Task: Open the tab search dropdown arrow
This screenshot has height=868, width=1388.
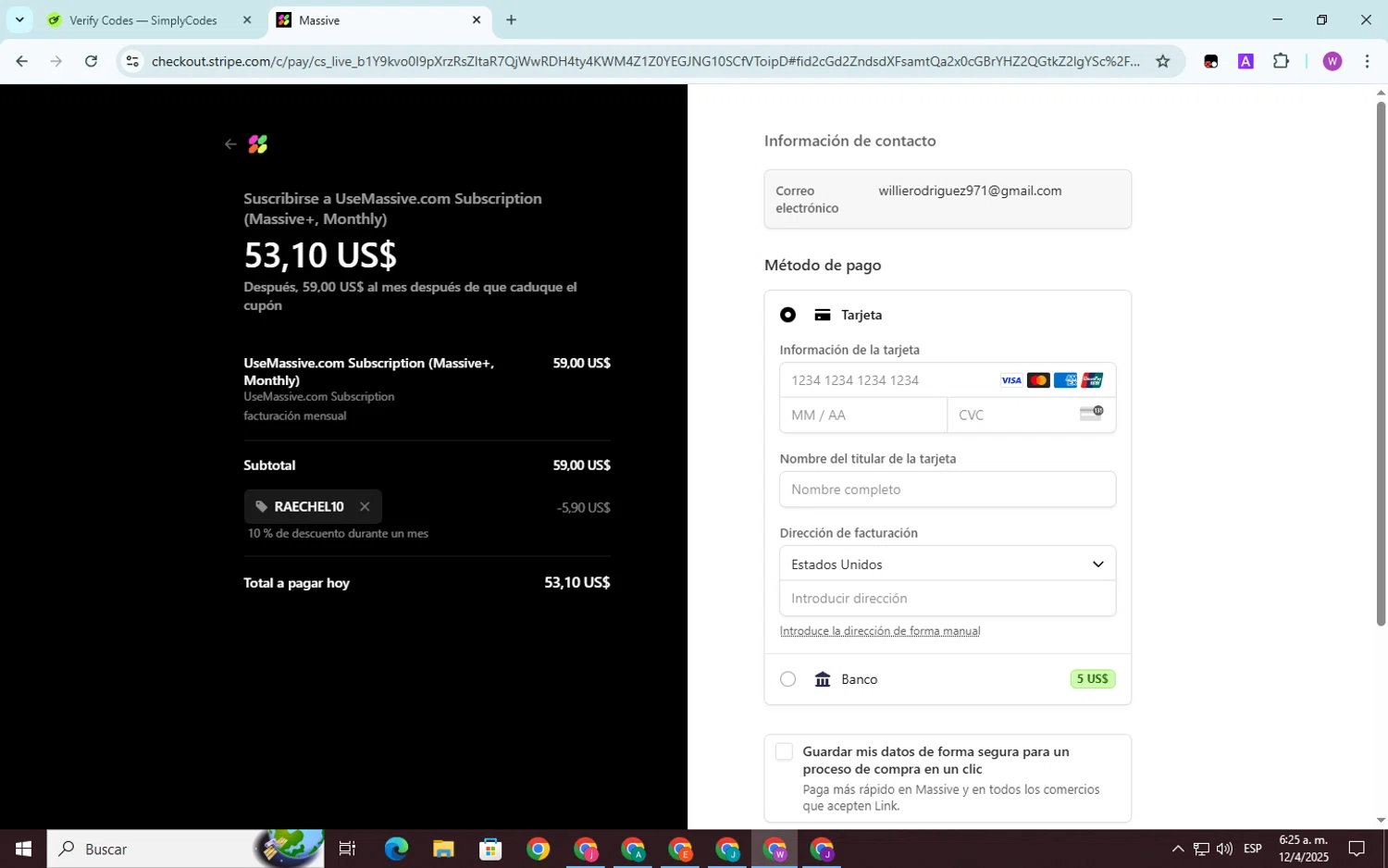Action: (x=19, y=19)
